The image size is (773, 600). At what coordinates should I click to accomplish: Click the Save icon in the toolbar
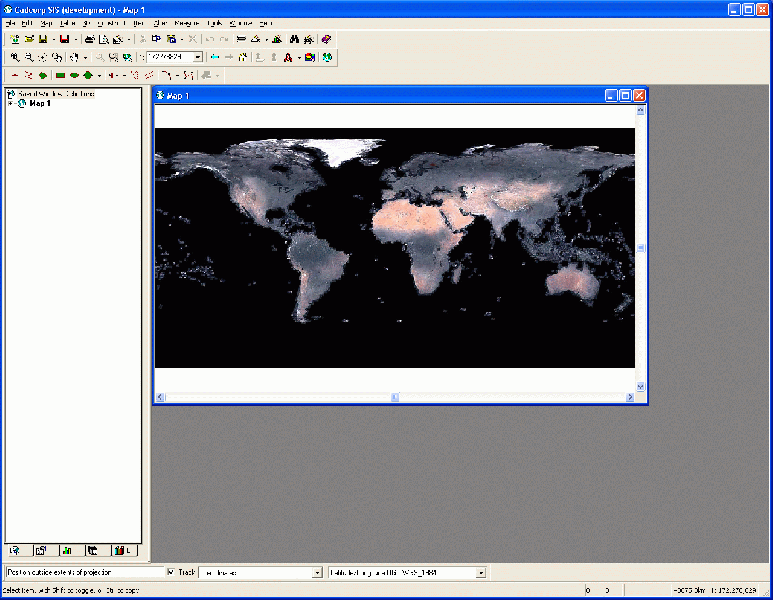click(43, 39)
